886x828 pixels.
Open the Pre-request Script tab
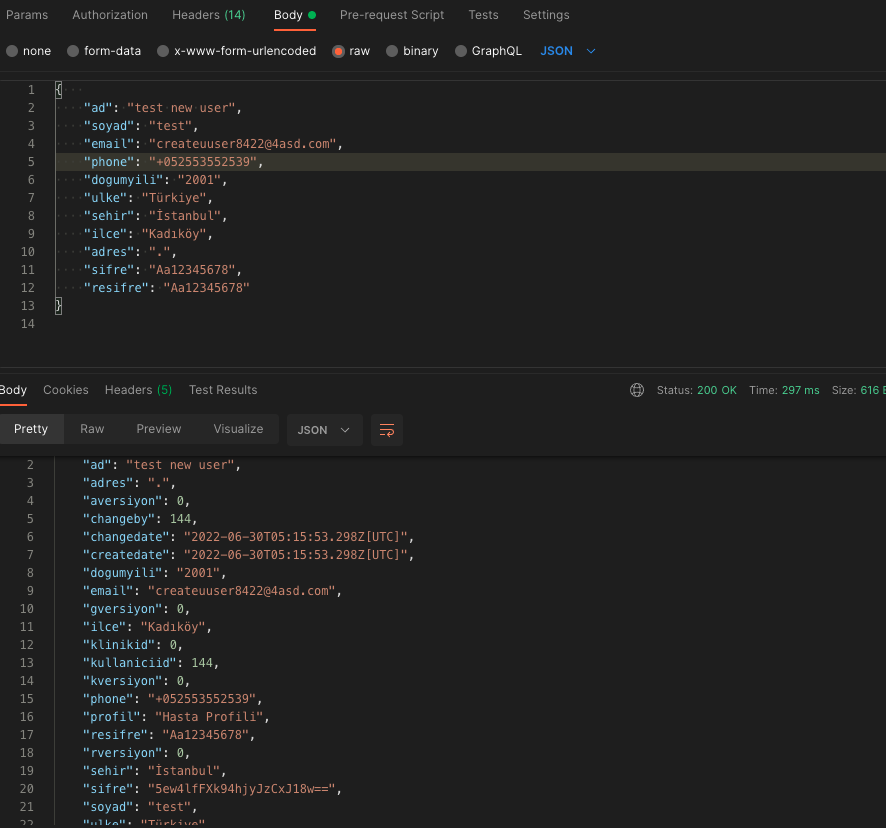point(392,15)
